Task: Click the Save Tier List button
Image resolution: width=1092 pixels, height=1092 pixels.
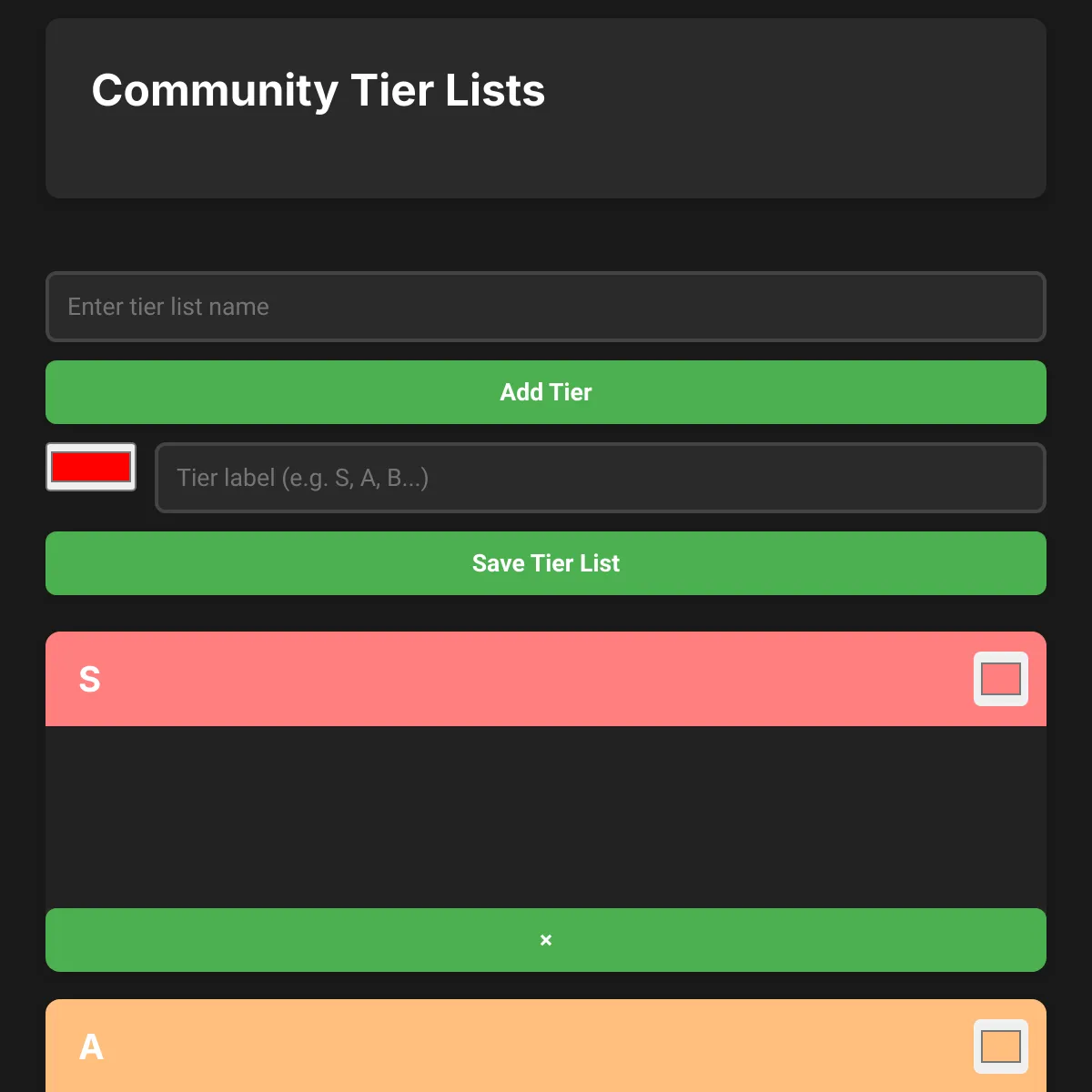Action: [x=546, y=563]
